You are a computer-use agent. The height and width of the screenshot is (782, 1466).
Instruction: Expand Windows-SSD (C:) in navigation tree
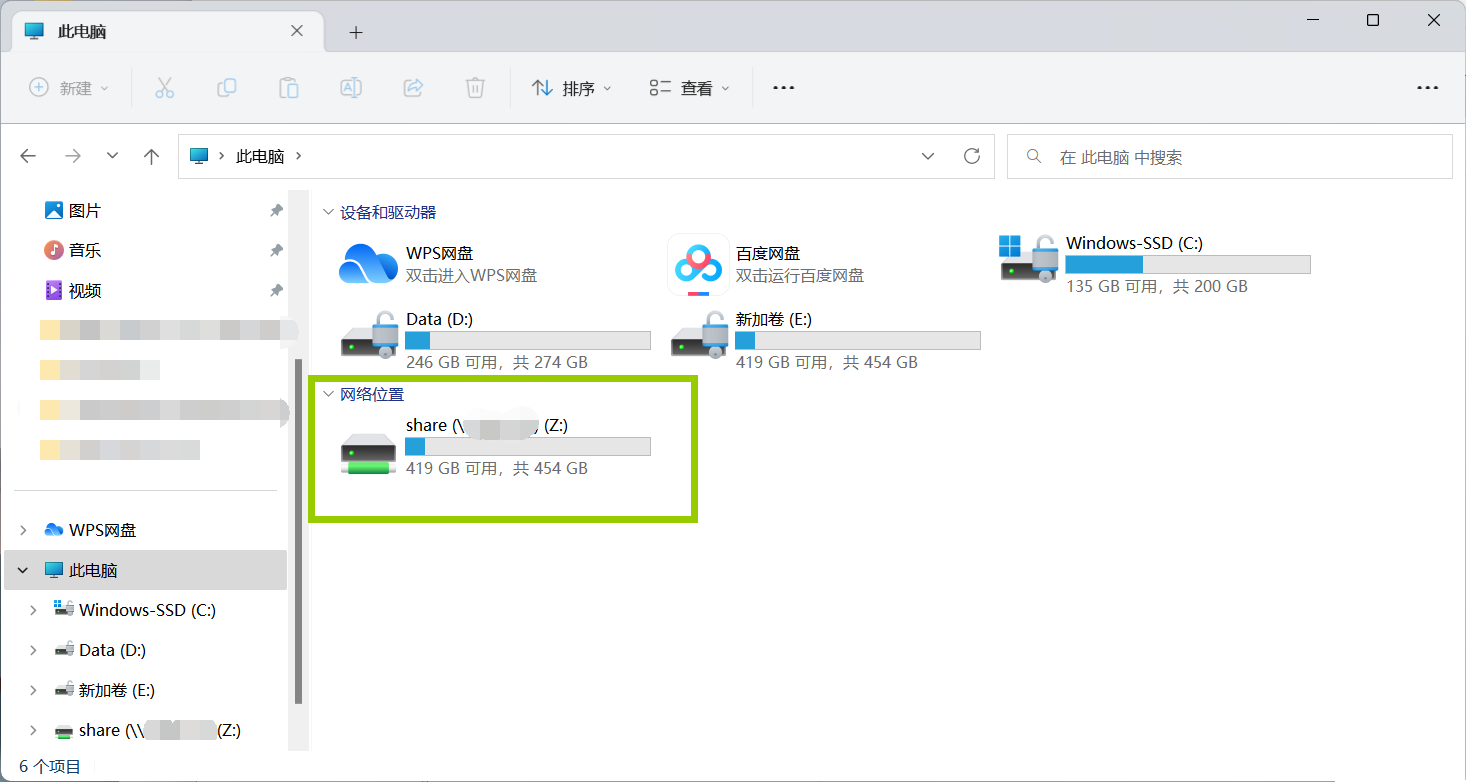[x=33, y=610]
